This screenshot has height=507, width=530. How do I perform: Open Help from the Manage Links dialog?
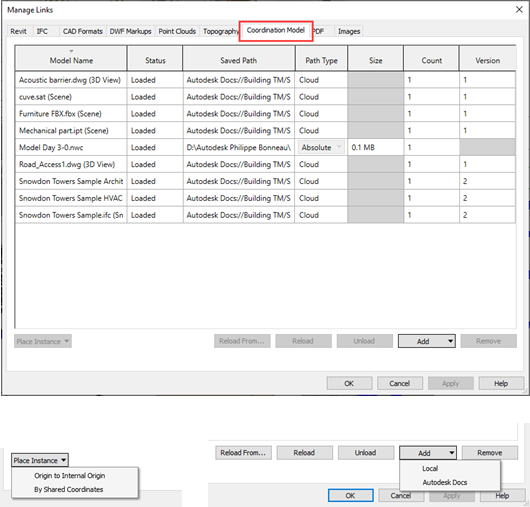click(x=501, y=383)
